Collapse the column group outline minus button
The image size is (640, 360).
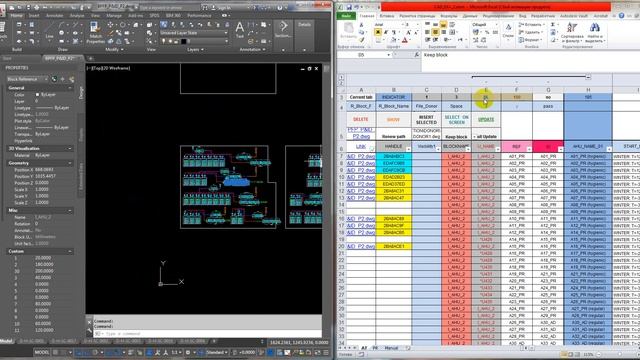coord(588,77)
